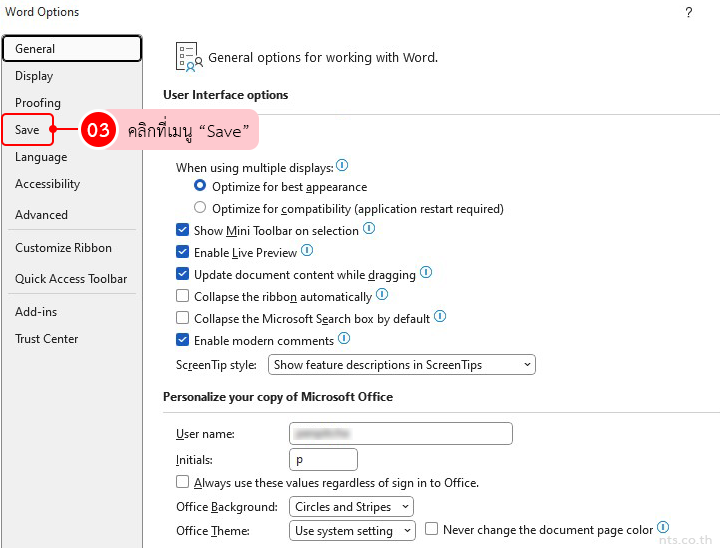Click info icon beside update content while dragging

426,272
